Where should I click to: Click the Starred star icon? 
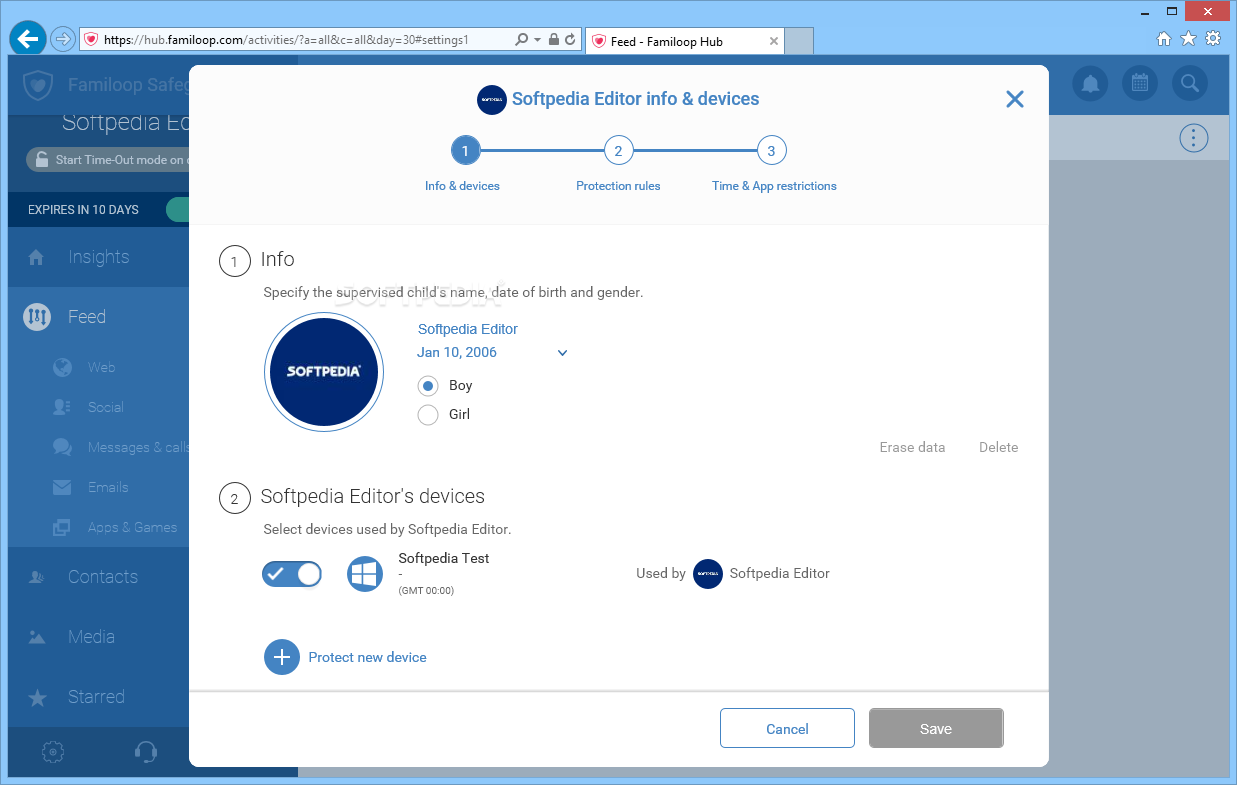[37, 698]
